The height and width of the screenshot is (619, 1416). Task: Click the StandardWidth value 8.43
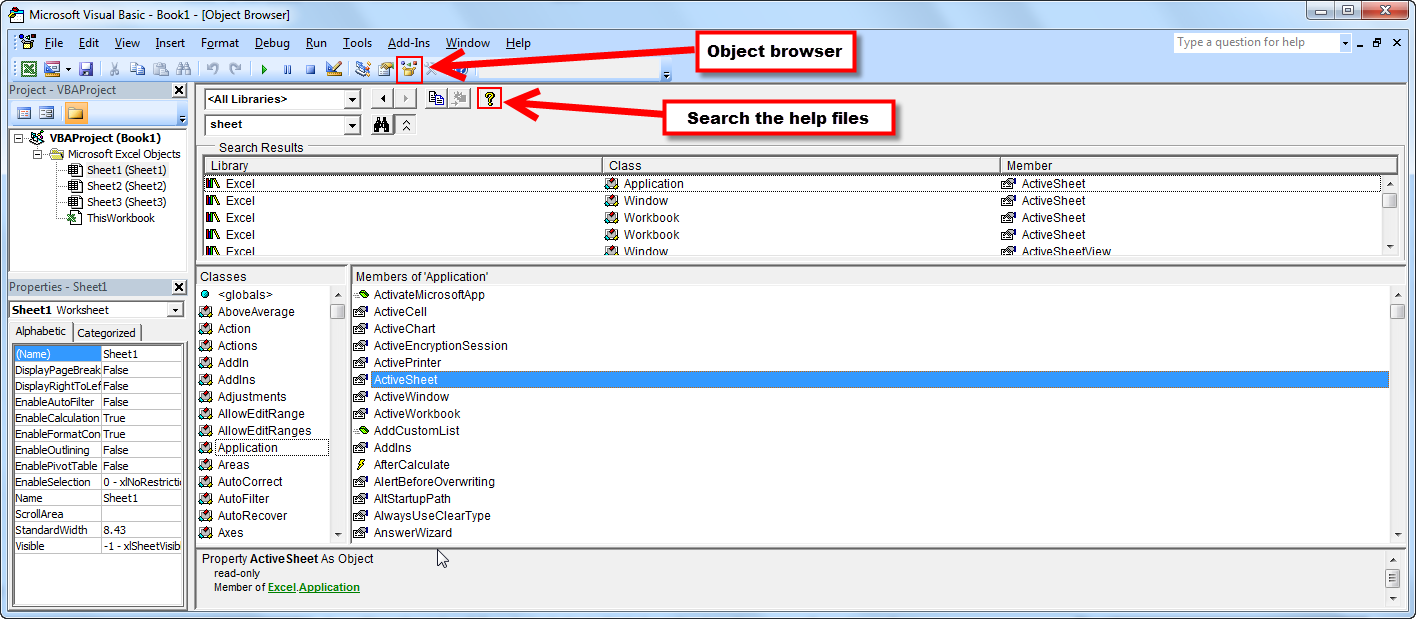[141, 530]
